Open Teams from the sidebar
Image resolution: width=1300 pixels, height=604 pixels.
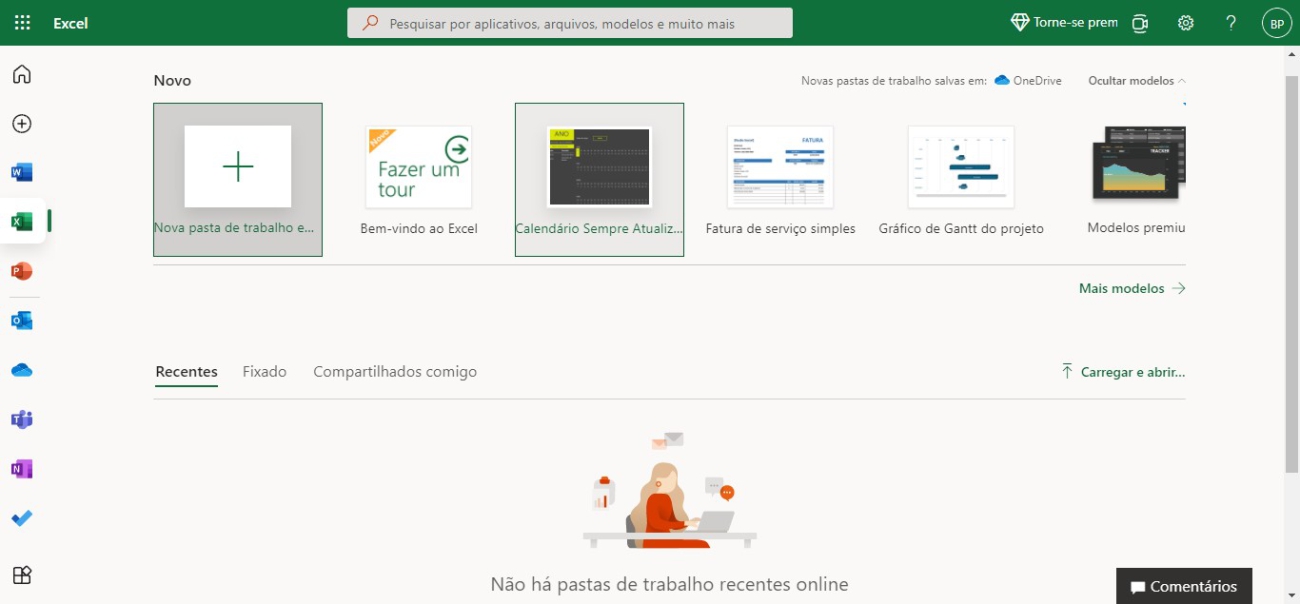pos(22,419)
